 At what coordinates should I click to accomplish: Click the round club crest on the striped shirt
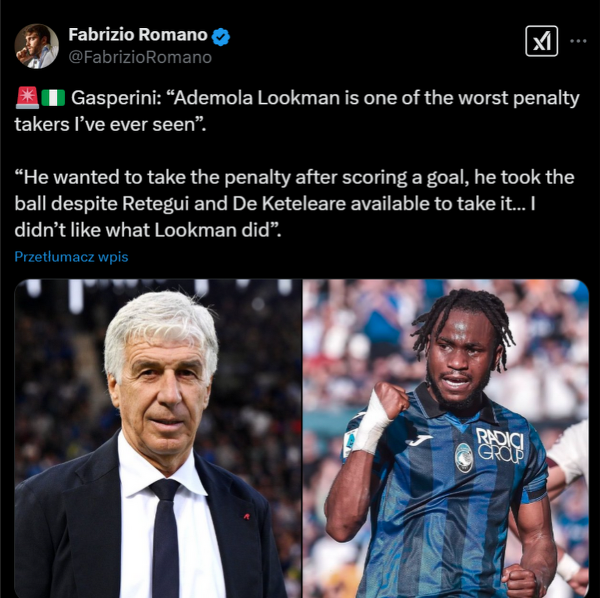pyautogui.click(x=464, y=457)
